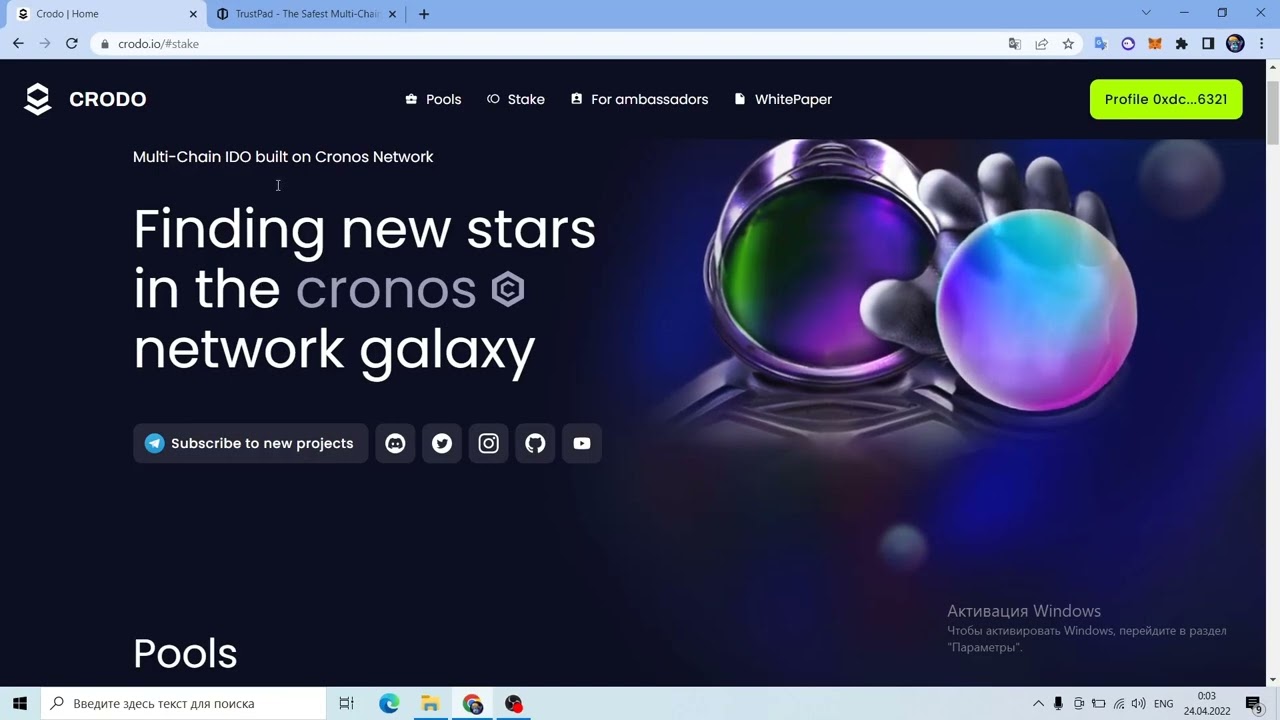1280x720 pixels.
Task: Open Task View on taskbar
Action: coord(346,703)
